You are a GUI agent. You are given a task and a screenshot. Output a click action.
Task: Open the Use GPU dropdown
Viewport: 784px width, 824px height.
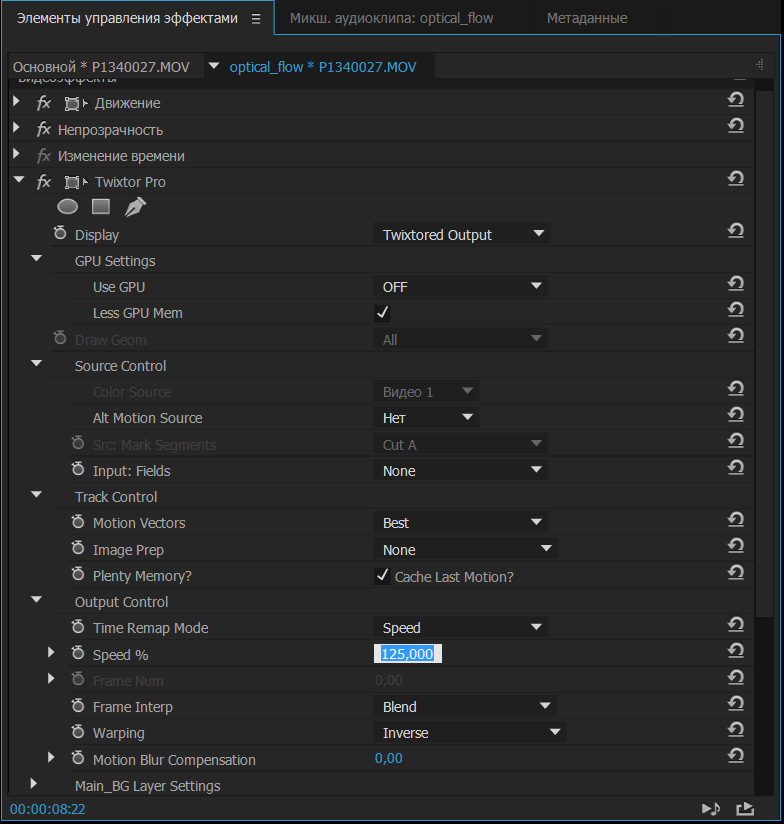[x=461, y=287]
